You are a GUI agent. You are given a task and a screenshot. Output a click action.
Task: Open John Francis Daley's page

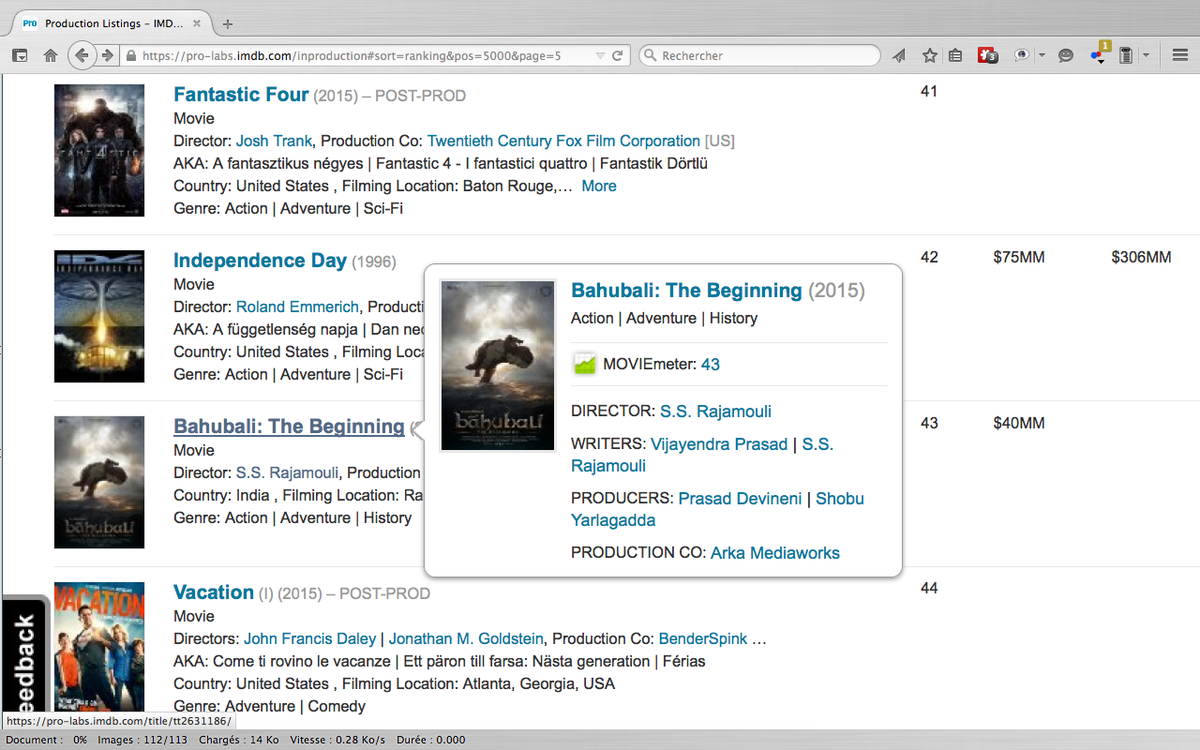pyautogui.click(x=310, y=639)
